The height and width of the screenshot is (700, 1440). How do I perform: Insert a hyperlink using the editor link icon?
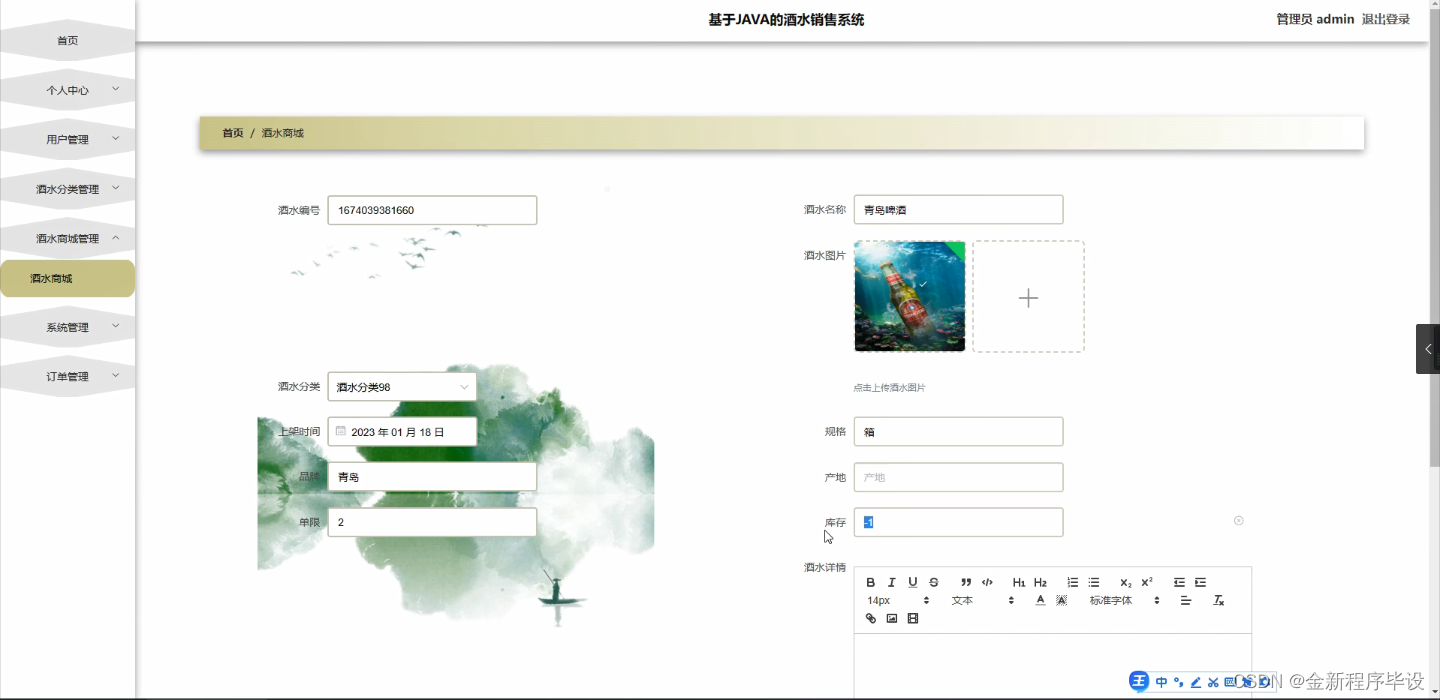870,618
